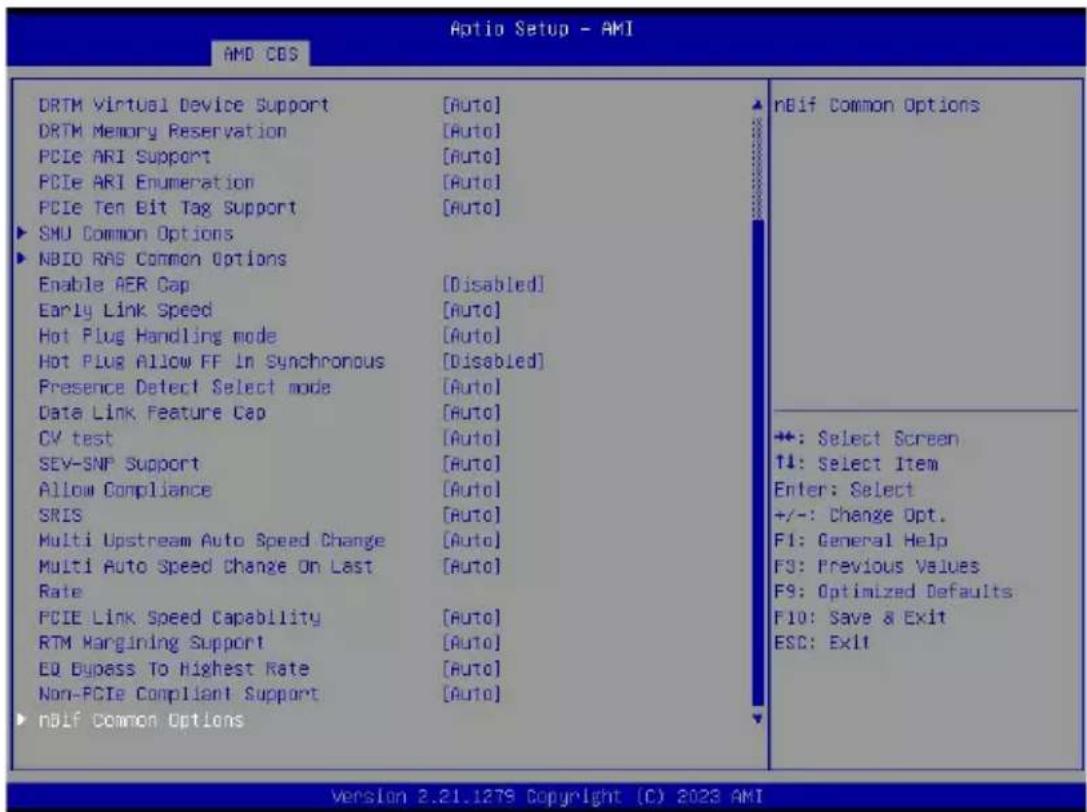
Task: Click F1: General Help hint
Action: point(860,540)
